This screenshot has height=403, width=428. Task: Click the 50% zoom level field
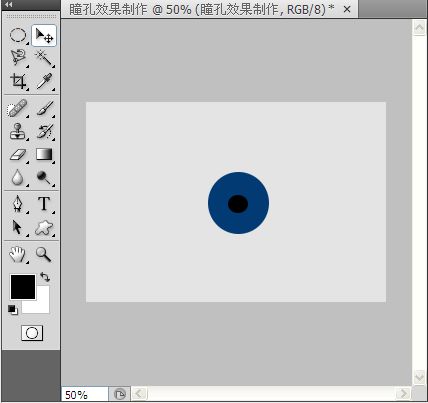coord(85,395)
